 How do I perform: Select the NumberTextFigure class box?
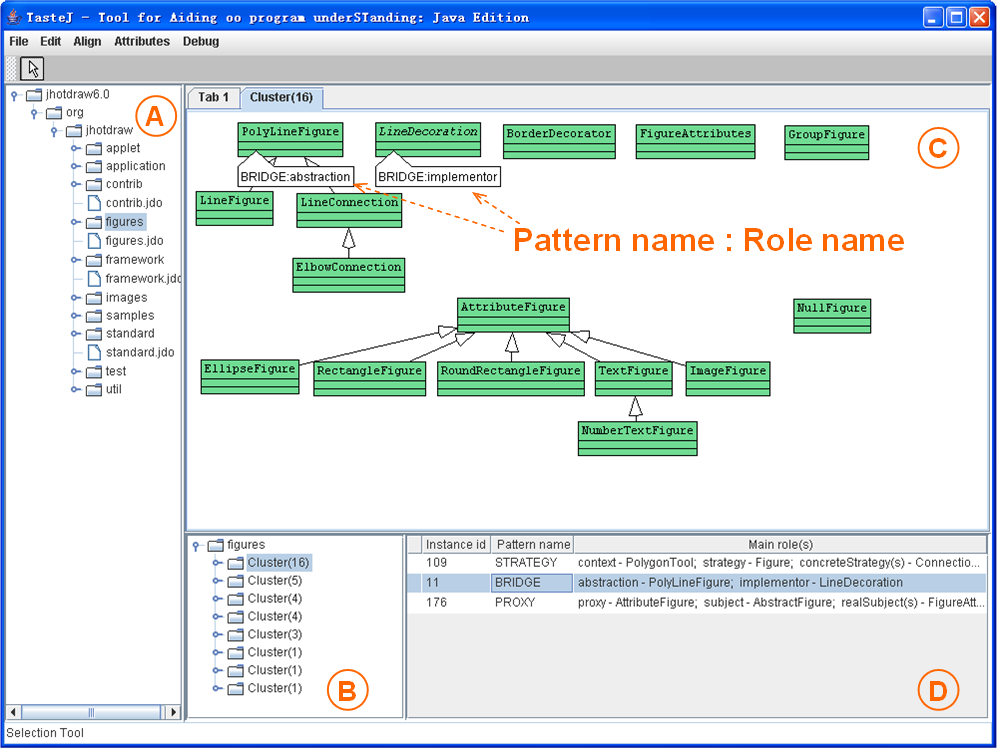[638, 438]
